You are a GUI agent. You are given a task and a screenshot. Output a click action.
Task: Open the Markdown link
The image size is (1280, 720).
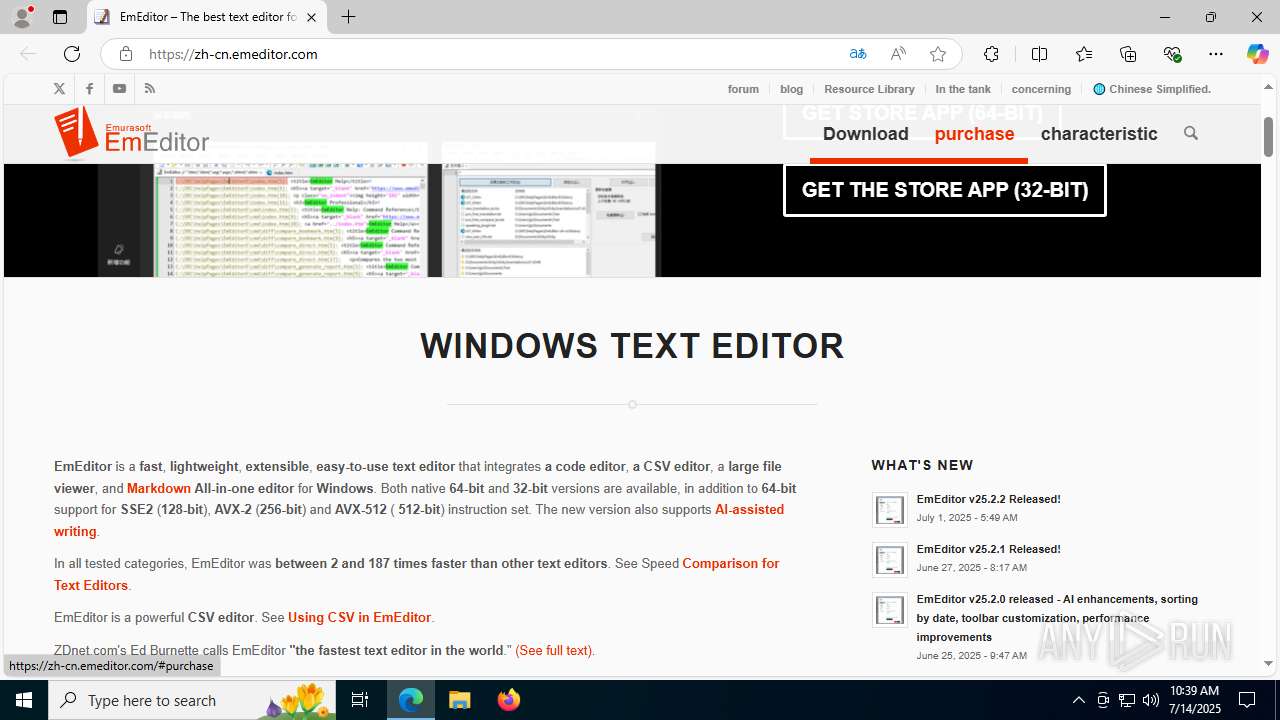159,488
